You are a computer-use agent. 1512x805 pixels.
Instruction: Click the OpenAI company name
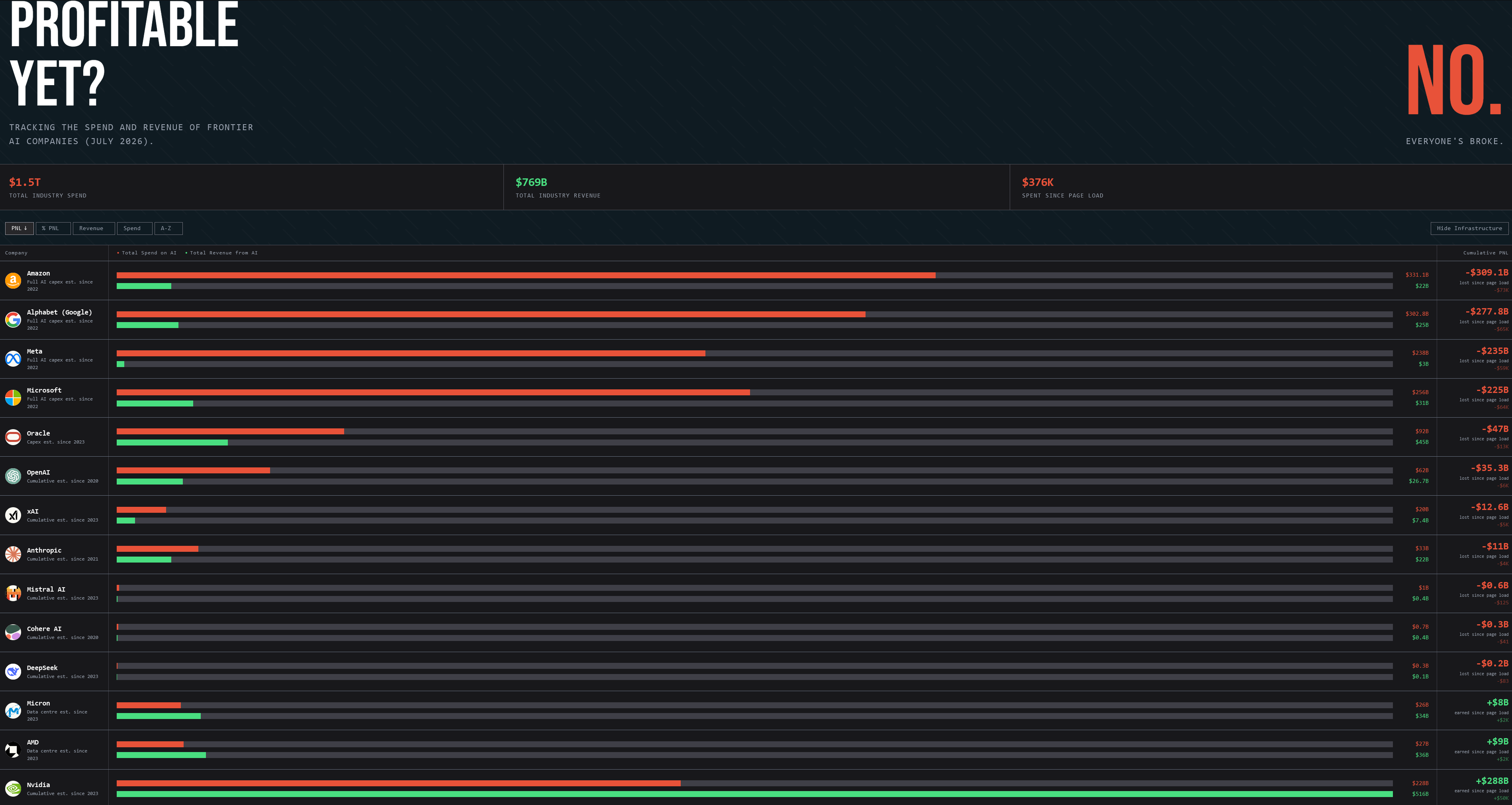pyautogui.click(x=38, y=472)
